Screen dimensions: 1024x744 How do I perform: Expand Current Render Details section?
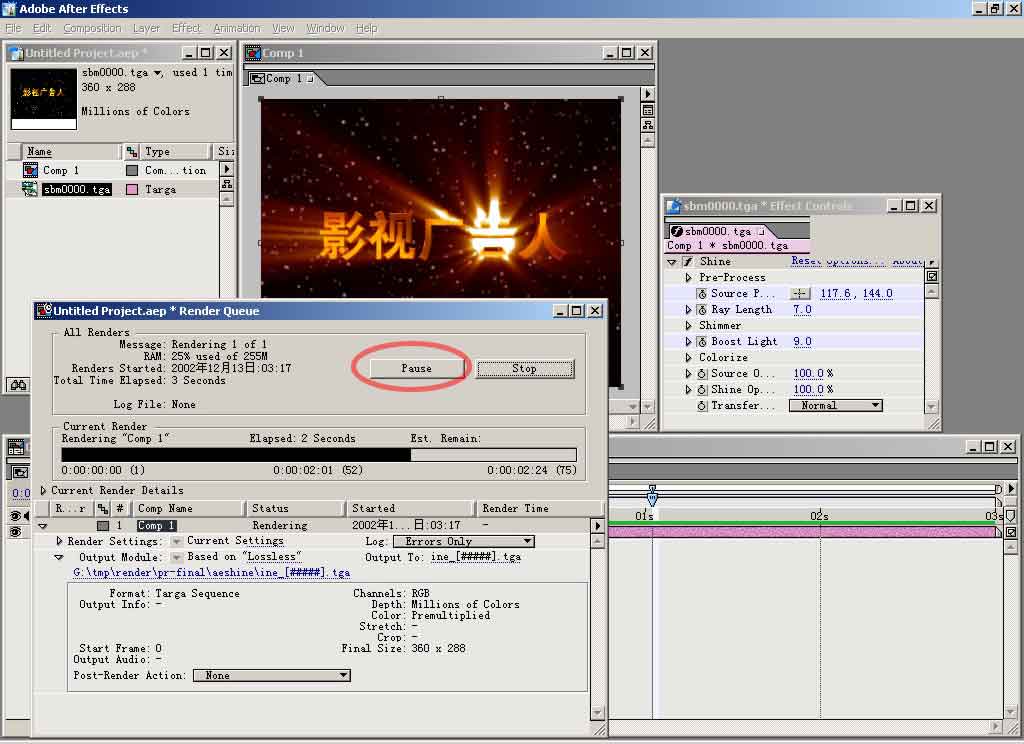(x=43, y=491)
